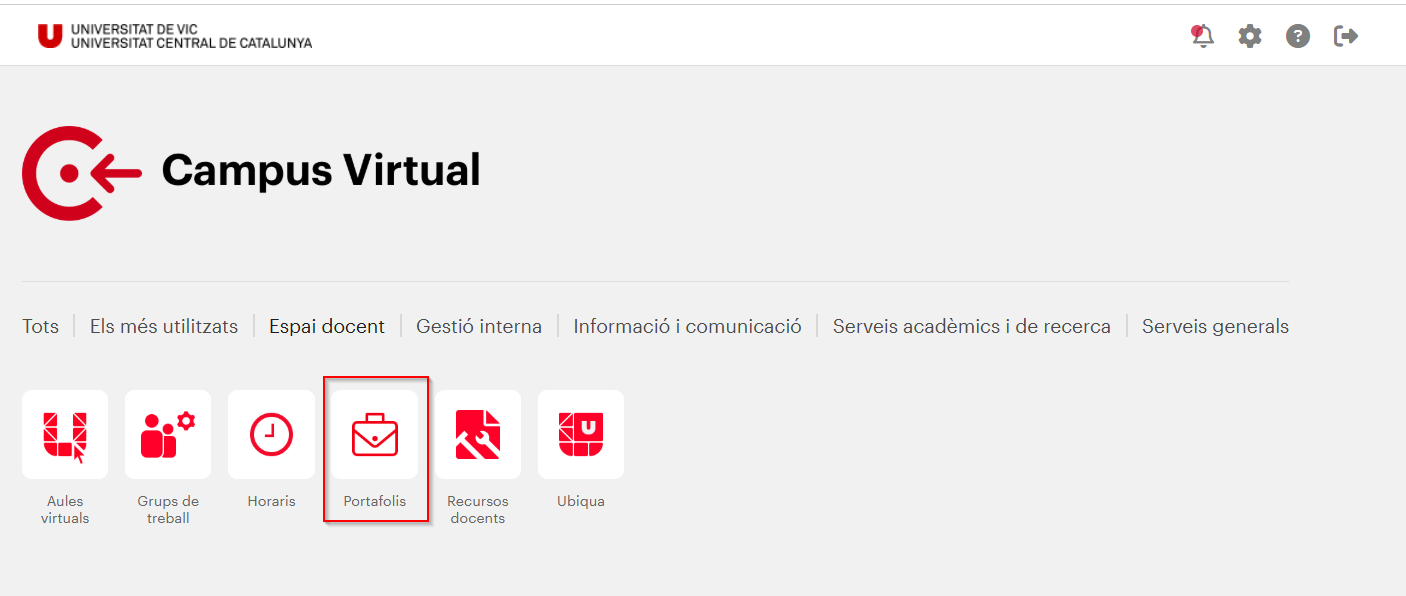Open the Grups de treball tile
Image resolution: width=1406 pixels, height=596 pixels.
click(x=168, y=434)
